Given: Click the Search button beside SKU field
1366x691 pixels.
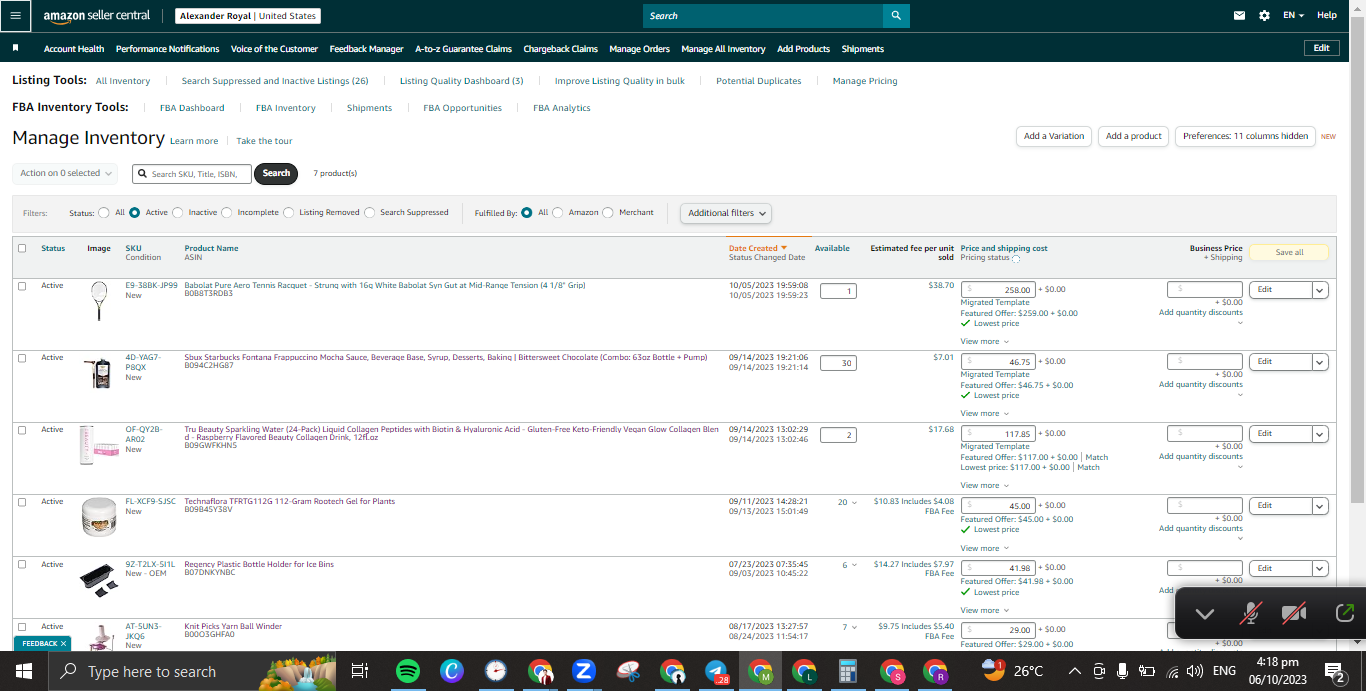Looking at the screenshot, I should coord(276,173).
